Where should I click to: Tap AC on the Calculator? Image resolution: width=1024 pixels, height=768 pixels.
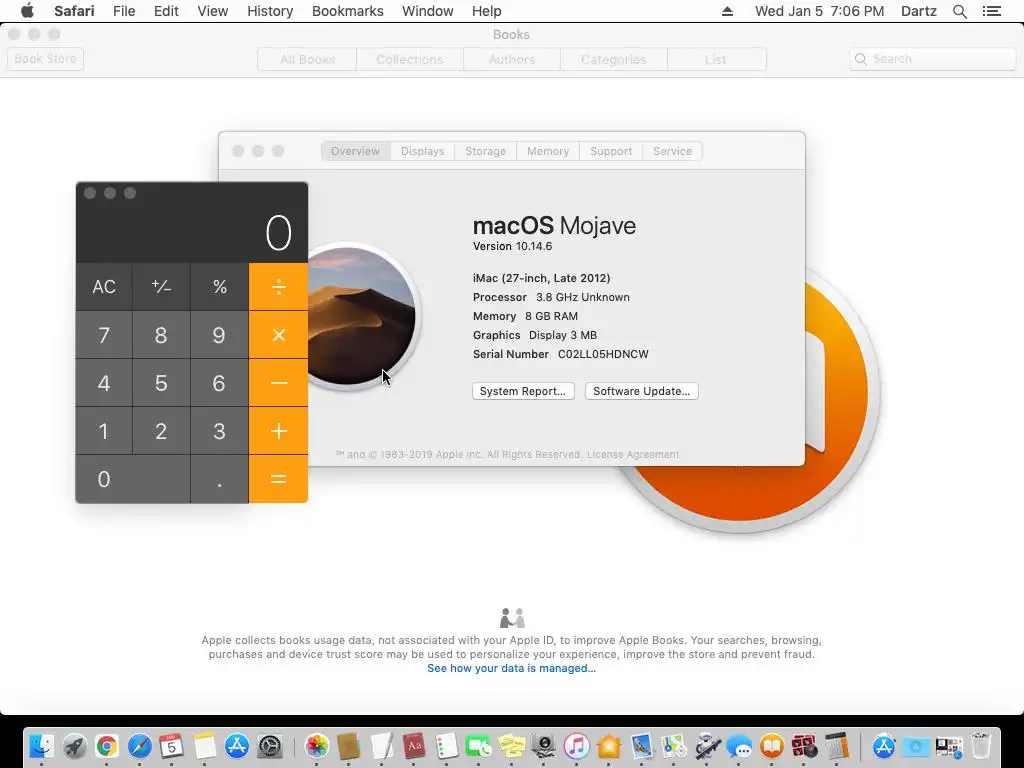coord(104,287)
